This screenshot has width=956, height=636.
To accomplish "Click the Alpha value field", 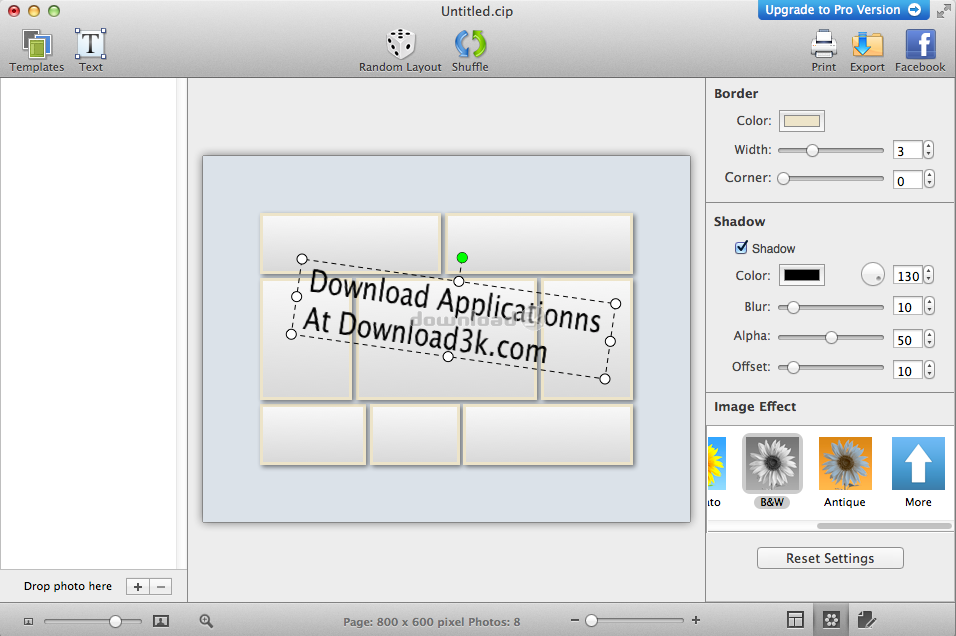I will point(907,340).
